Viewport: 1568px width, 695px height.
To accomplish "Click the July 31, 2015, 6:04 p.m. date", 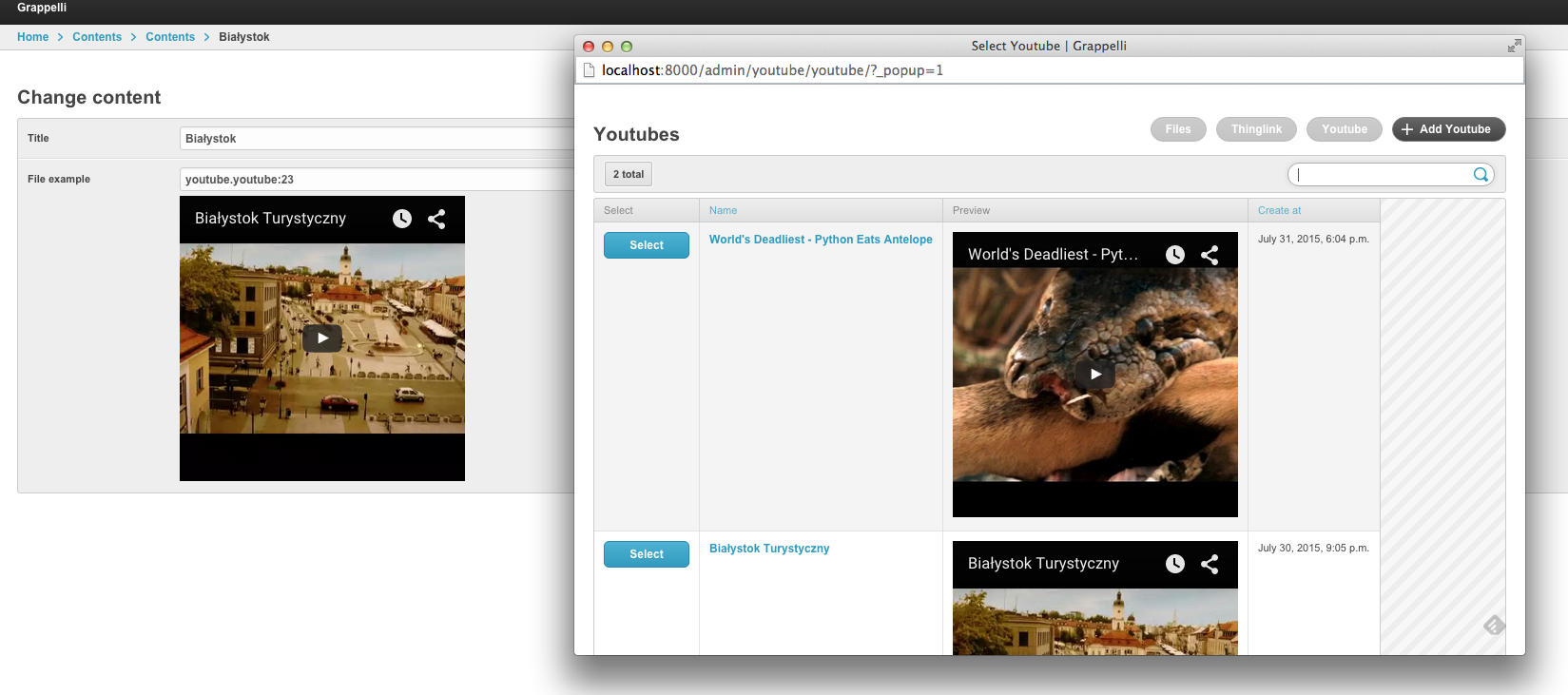I will click(x=1313, y=240).
